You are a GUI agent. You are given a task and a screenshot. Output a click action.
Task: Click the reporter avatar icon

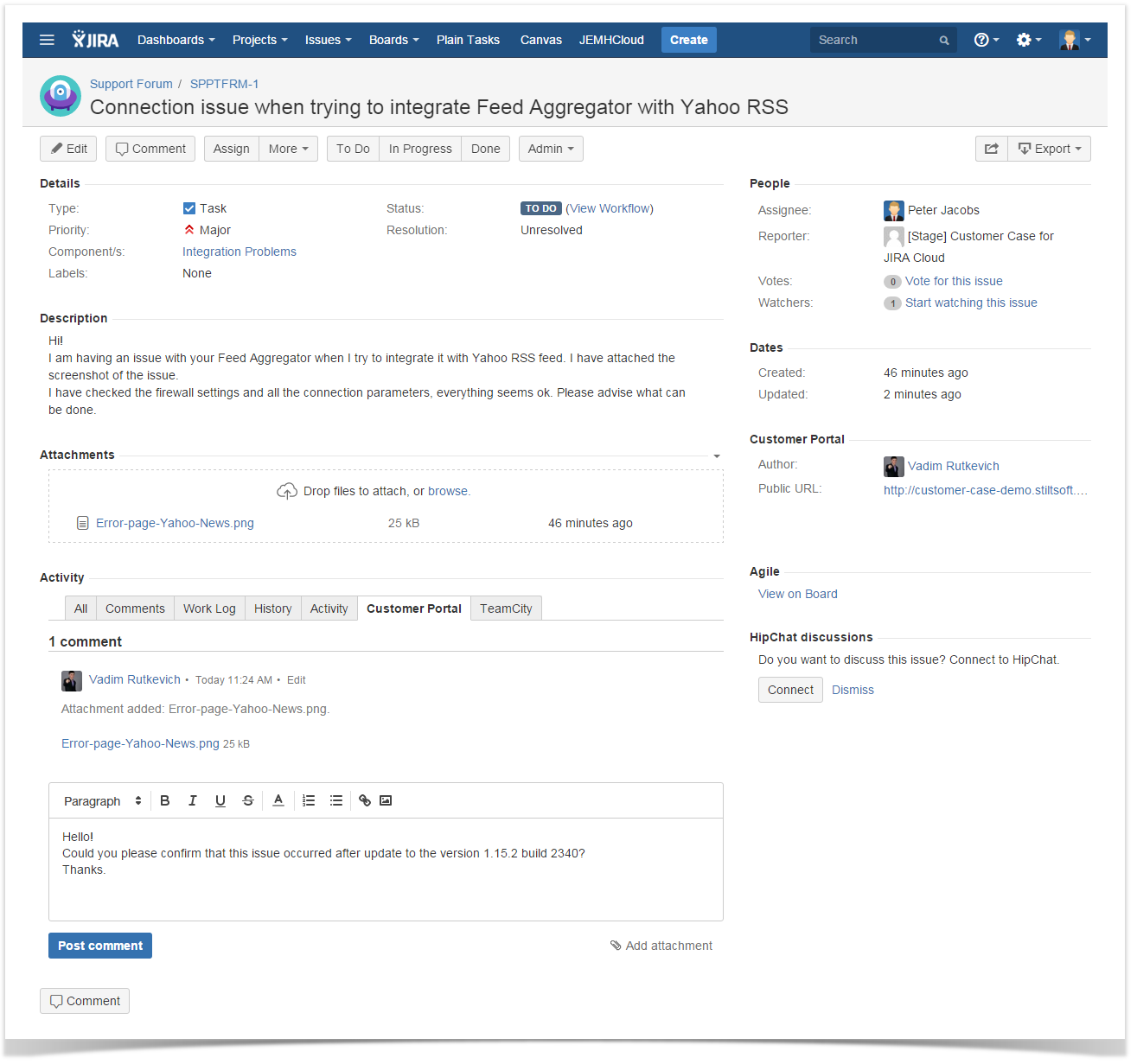point(894,237)
